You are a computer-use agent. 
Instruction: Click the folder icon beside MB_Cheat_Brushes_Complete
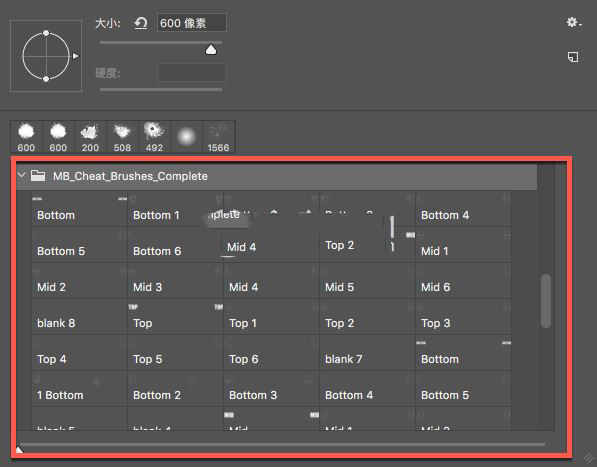coord(38,176)
